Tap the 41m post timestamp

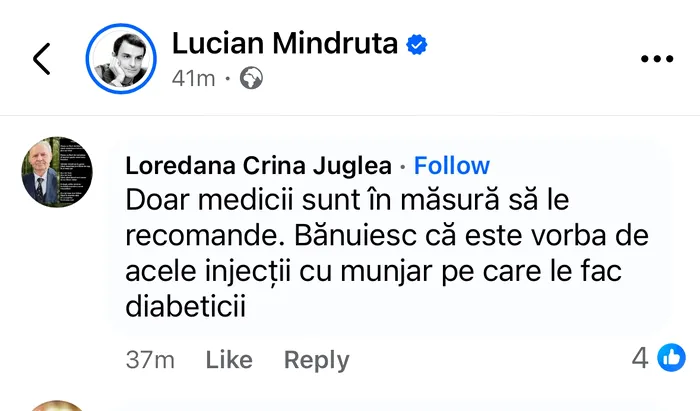point(194,78)
